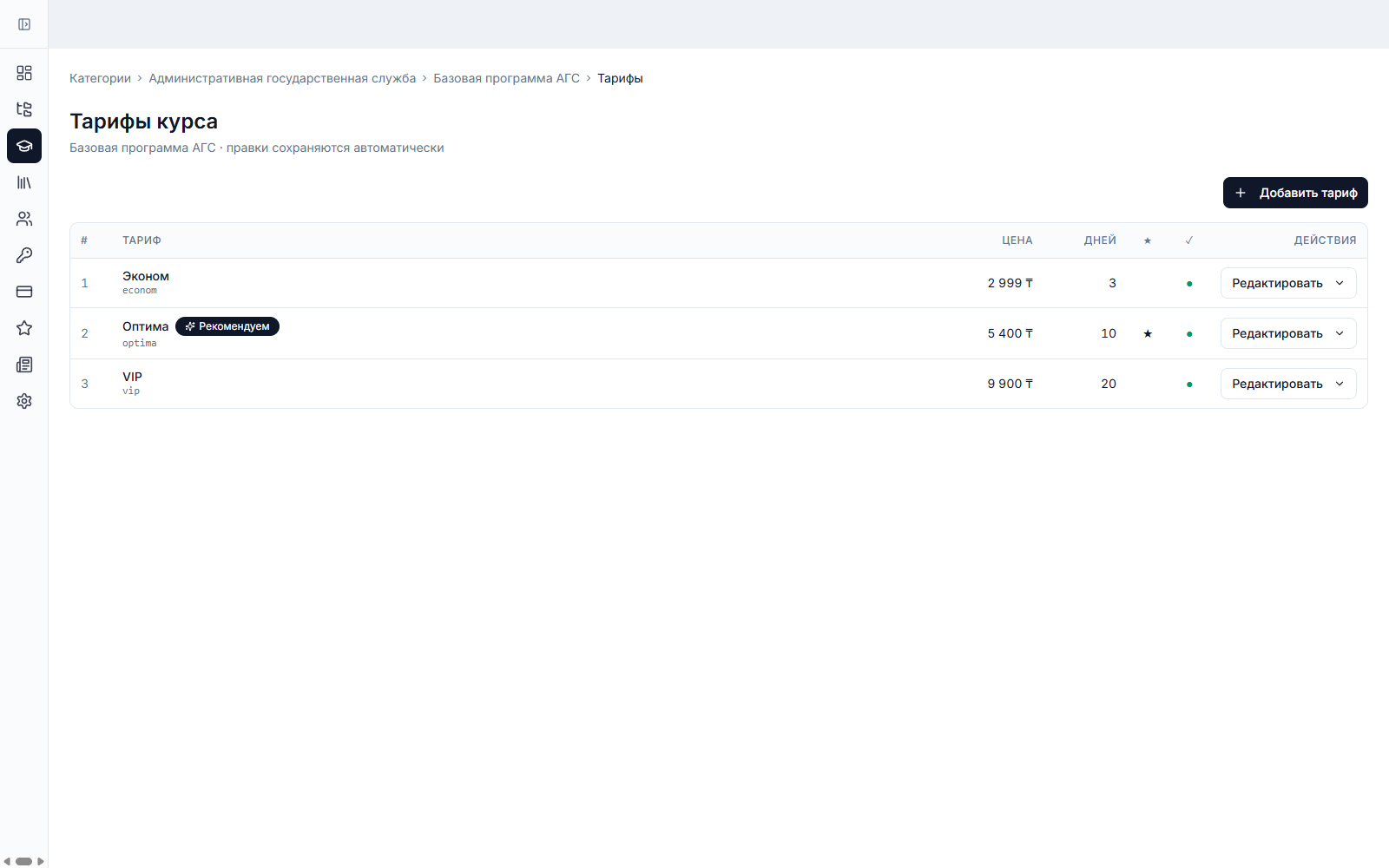Open the settings gear icon in sidebar

24,401
